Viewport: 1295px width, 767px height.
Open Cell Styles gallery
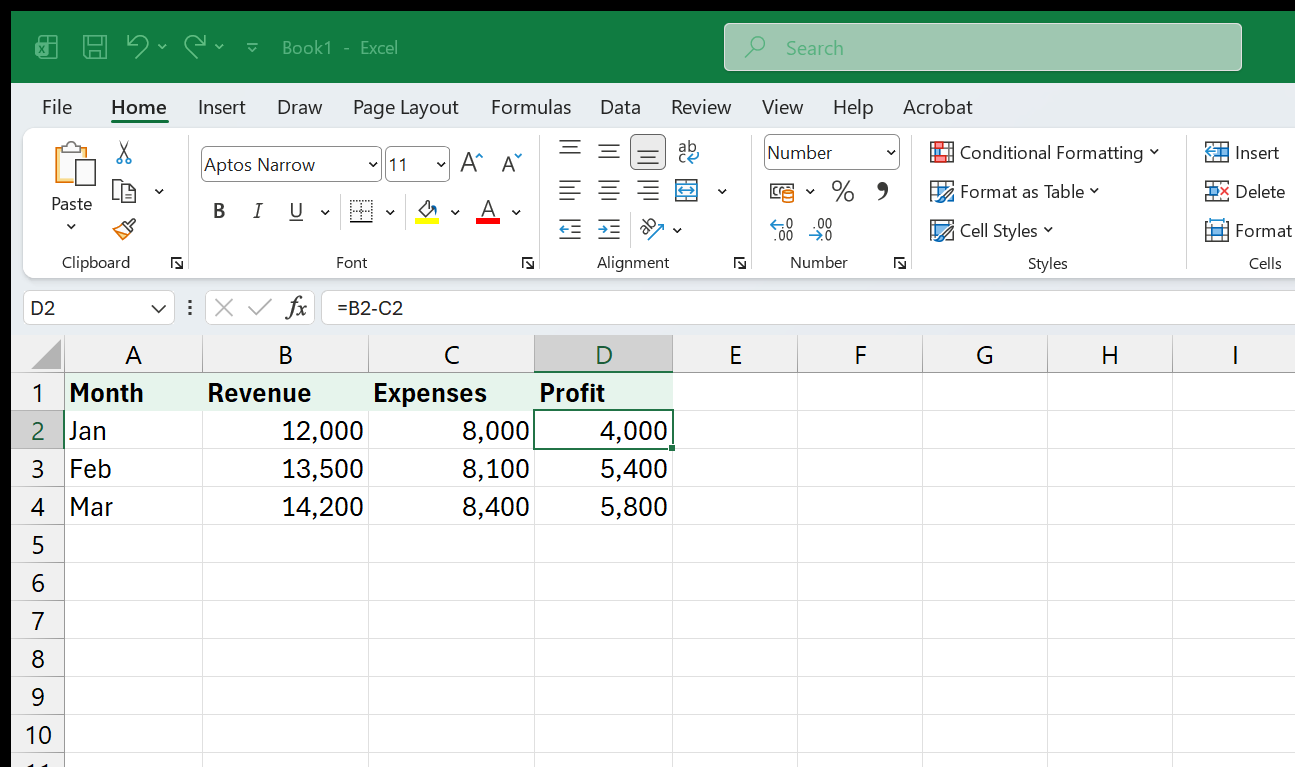tap(991, 230)
